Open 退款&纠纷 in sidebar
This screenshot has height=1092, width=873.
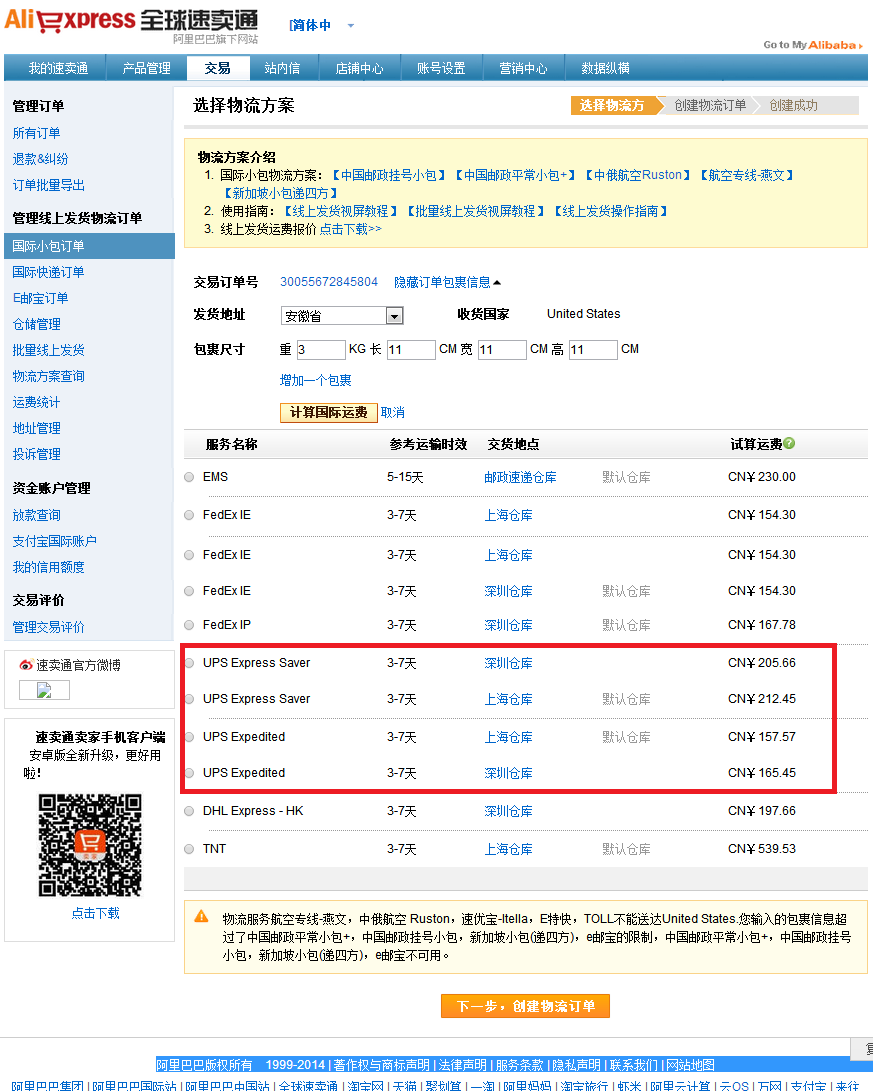(x=40, y=159)
